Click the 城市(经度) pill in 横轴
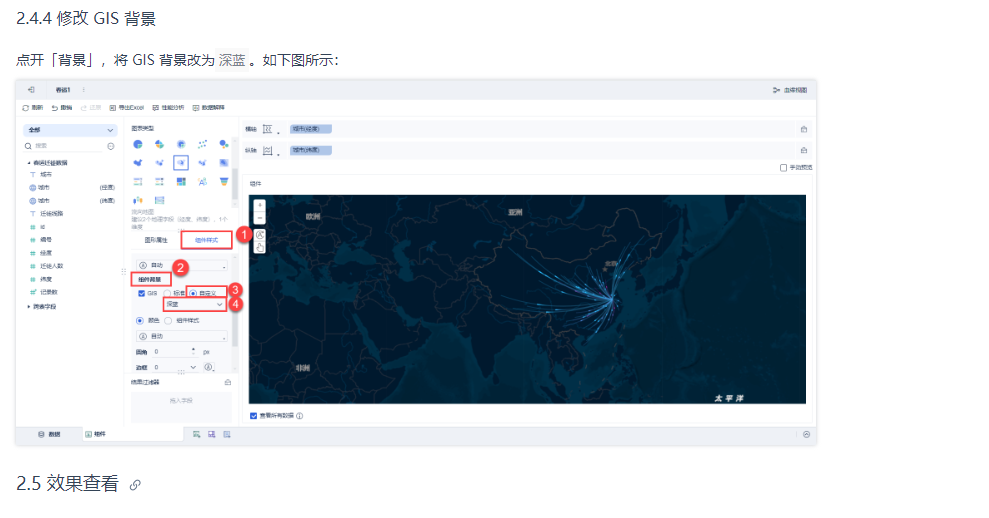The width and height of the screenshot is (989, 518). coord(310,129)
